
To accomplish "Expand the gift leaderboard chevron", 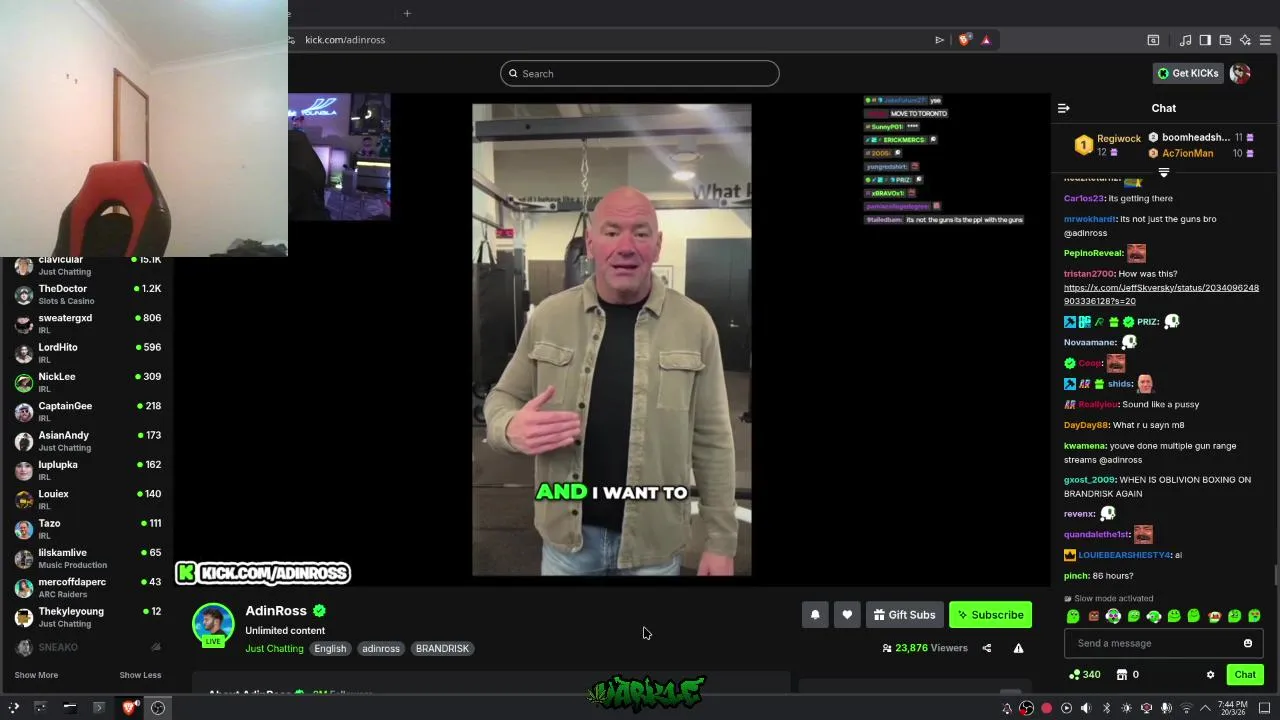I will coord(1163,172).
